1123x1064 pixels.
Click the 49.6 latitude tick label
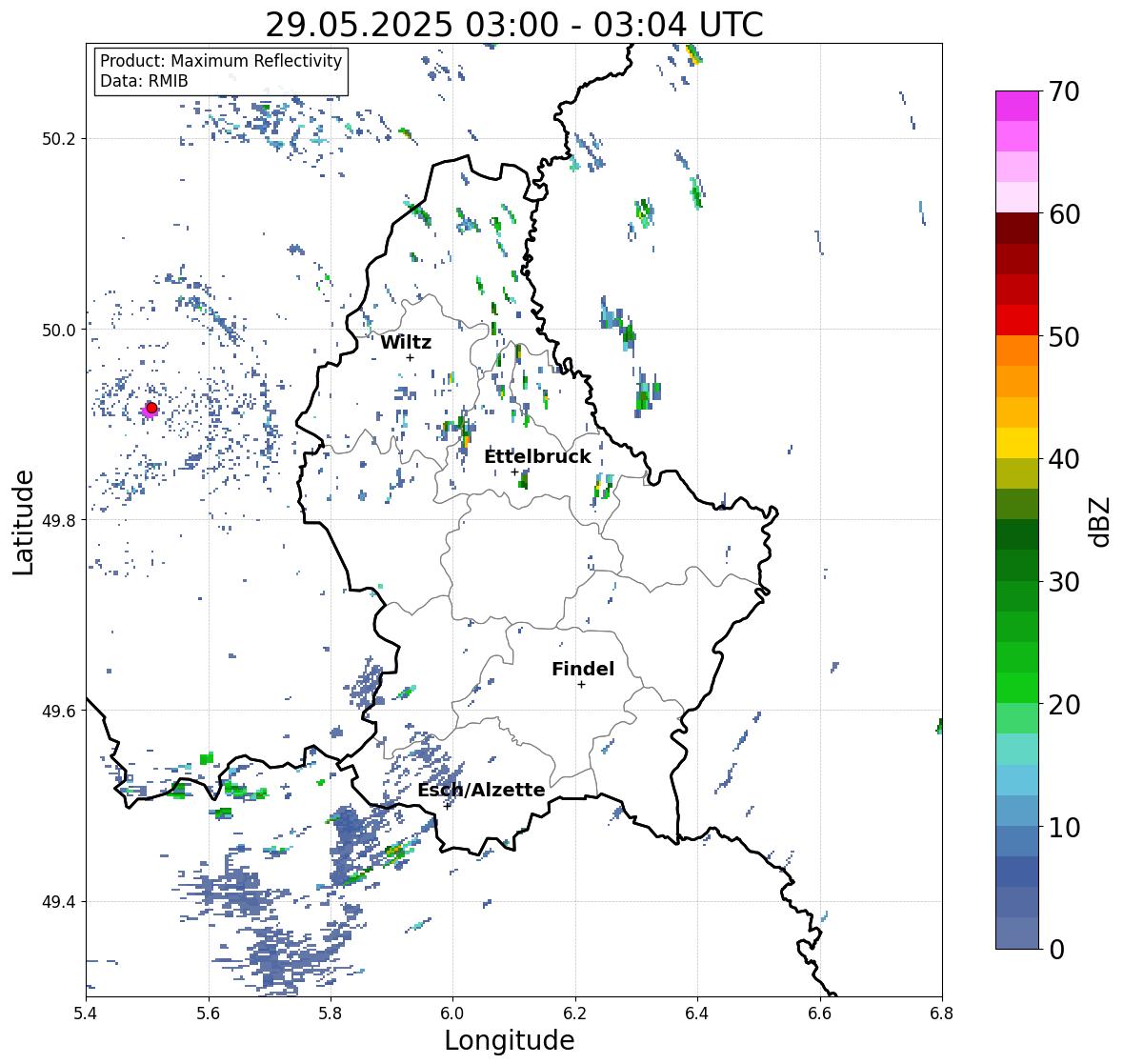pyautogui.click(x=59, y=711)
